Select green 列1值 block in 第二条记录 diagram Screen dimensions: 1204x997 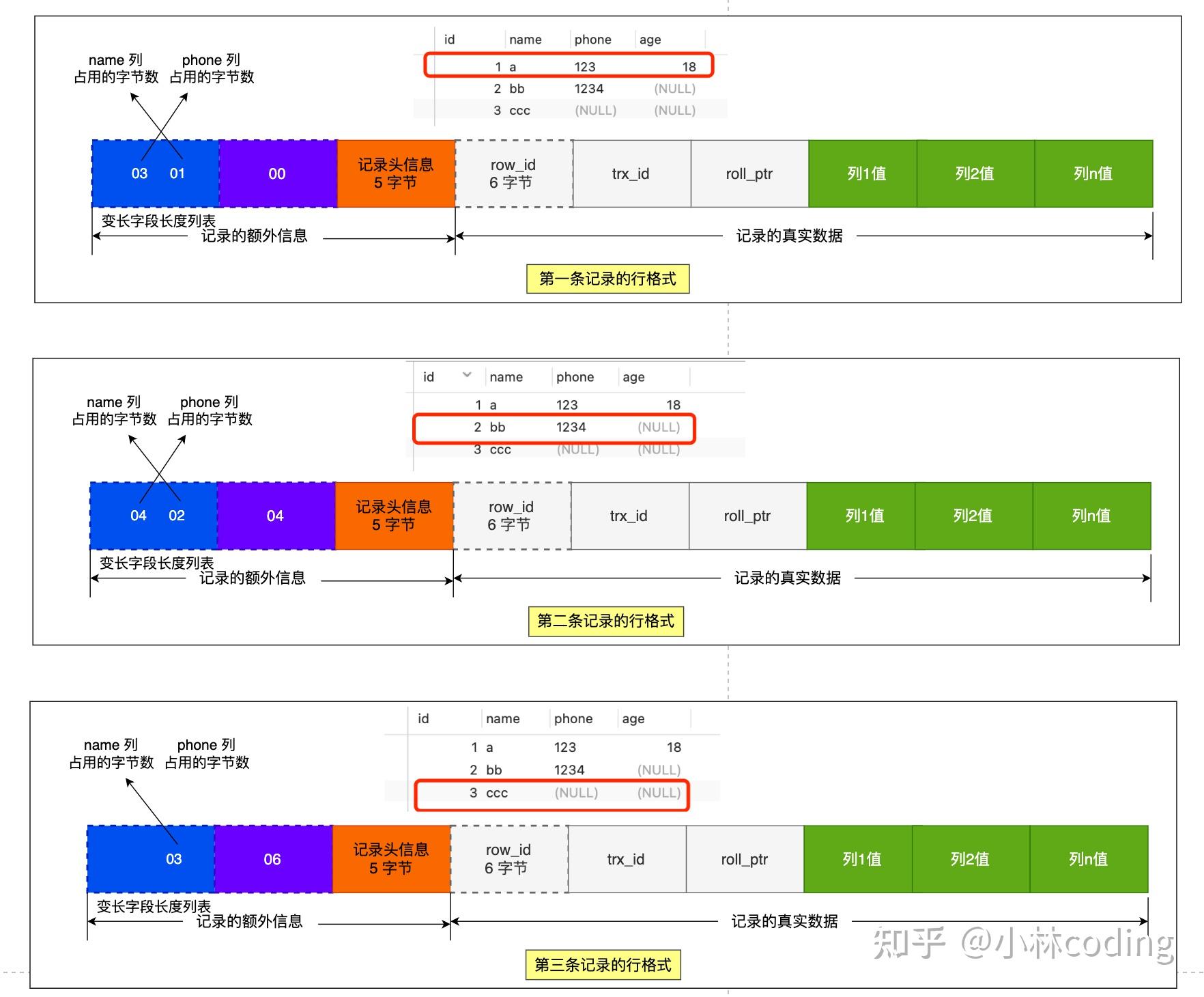tap(861, 516)
